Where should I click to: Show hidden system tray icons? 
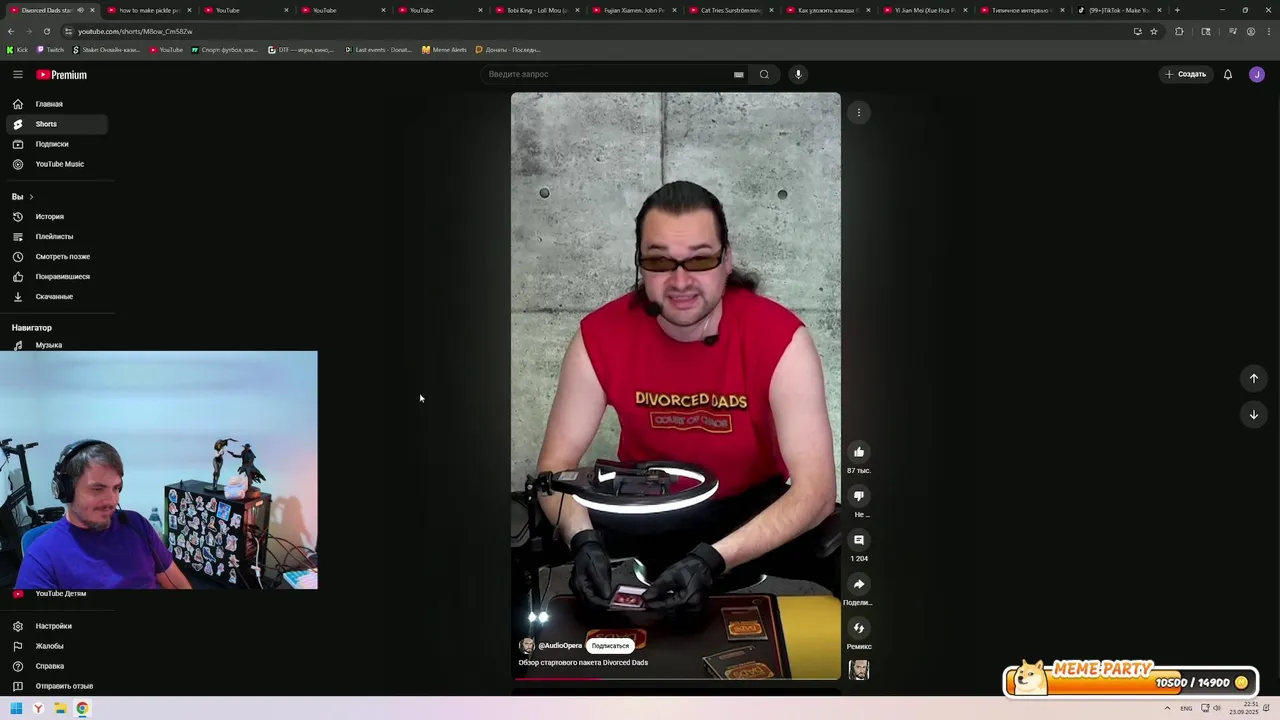[x=1167, y=709]
